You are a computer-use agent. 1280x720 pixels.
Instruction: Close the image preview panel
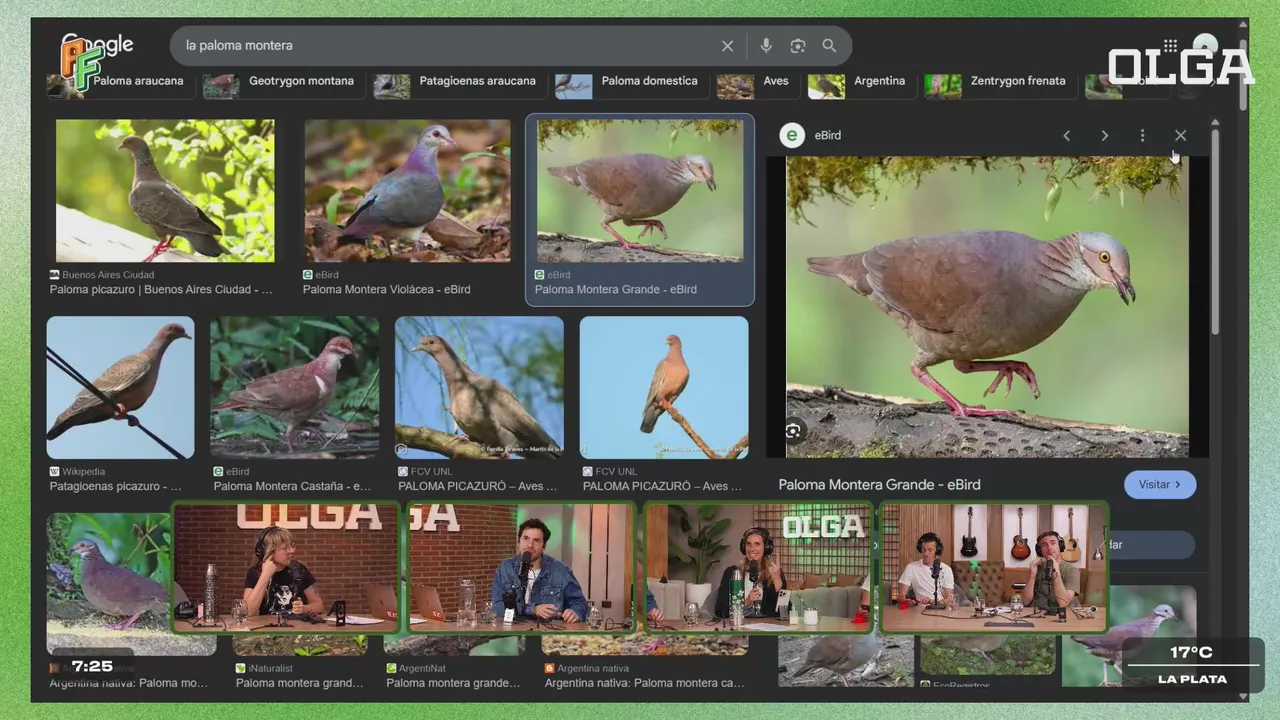[1180, 135]
